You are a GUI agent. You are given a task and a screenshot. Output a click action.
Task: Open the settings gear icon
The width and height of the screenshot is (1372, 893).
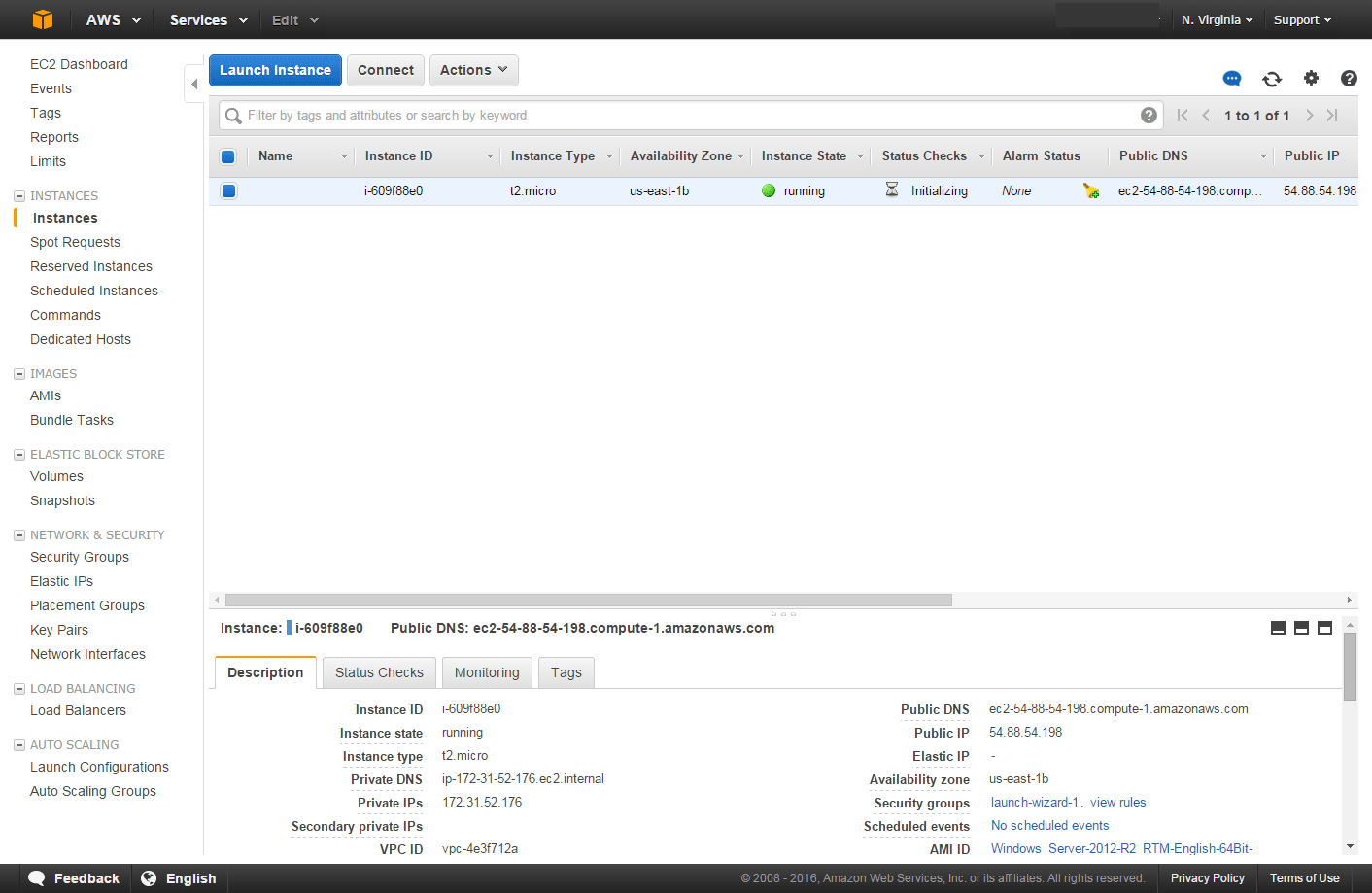[1311, 78]
